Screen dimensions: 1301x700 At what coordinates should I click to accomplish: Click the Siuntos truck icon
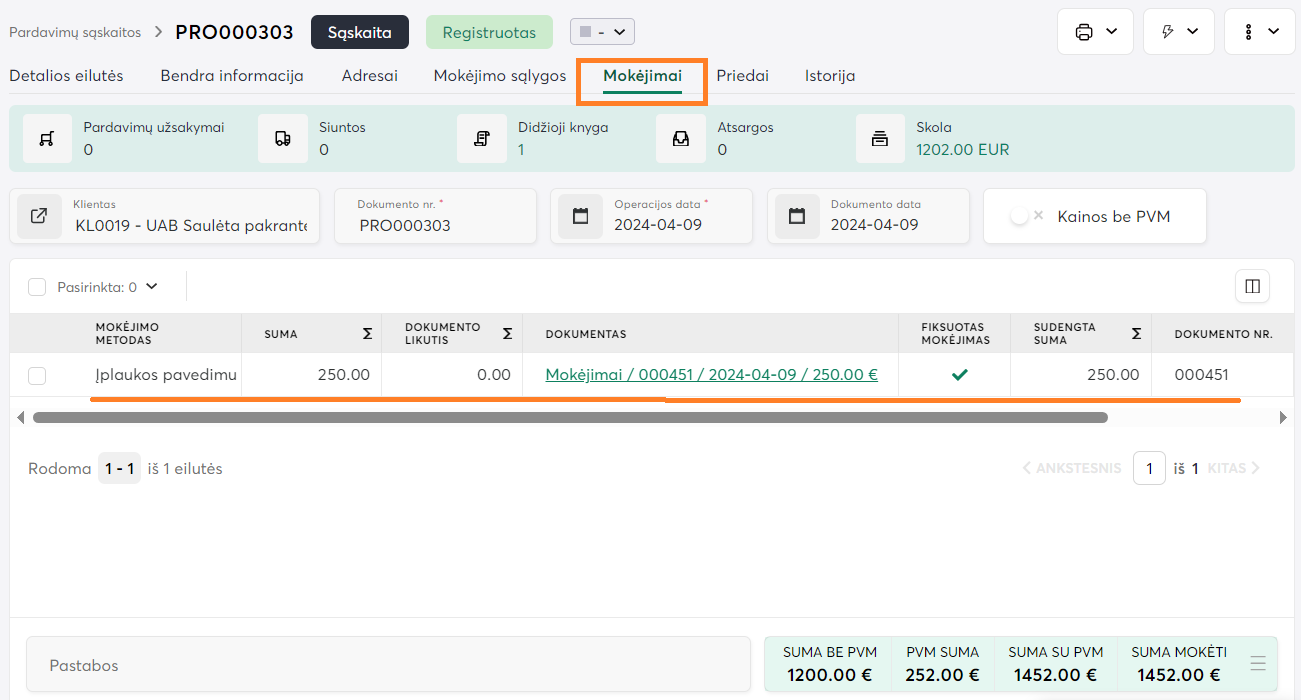(x=283, y=139)
